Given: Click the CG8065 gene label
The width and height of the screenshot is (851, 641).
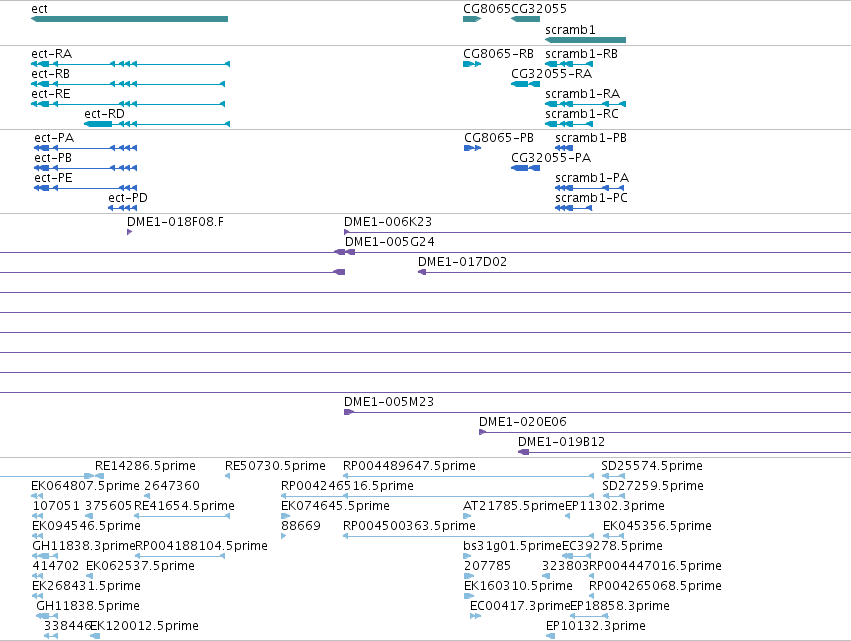Looking at the screenshot, I should click(487, 9).
